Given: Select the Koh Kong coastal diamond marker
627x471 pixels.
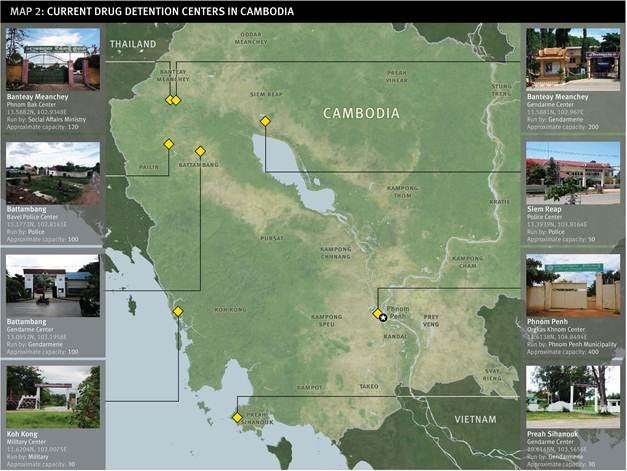Looking at the screenshot, I should (178, 311).
